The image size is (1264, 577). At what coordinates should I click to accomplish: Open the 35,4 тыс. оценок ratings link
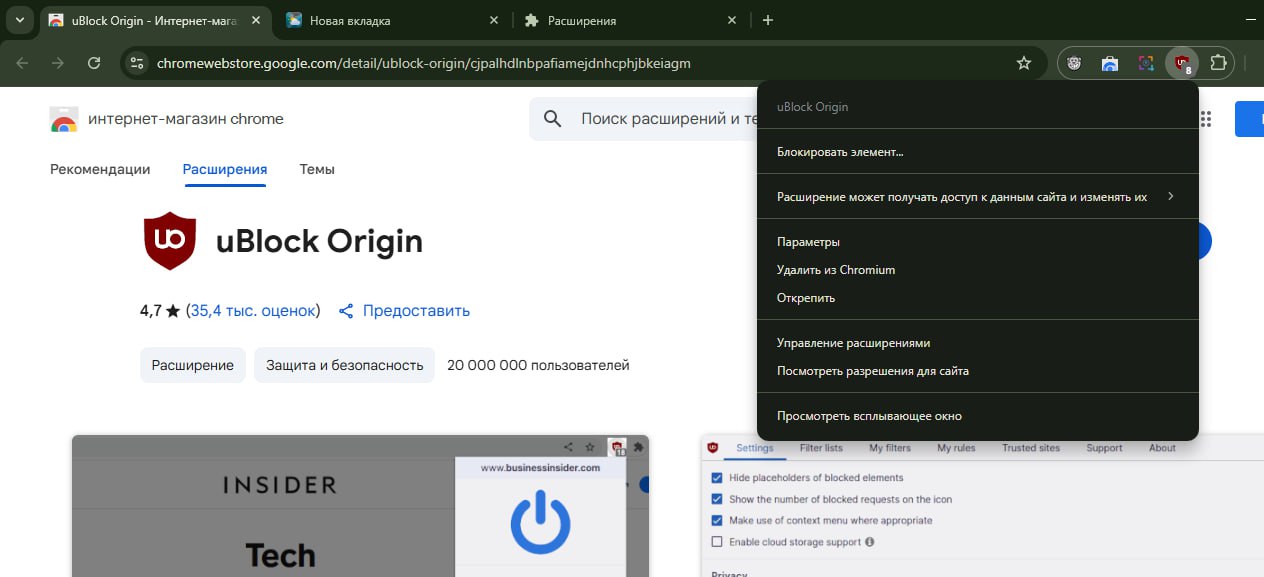[x=253, y=311]
